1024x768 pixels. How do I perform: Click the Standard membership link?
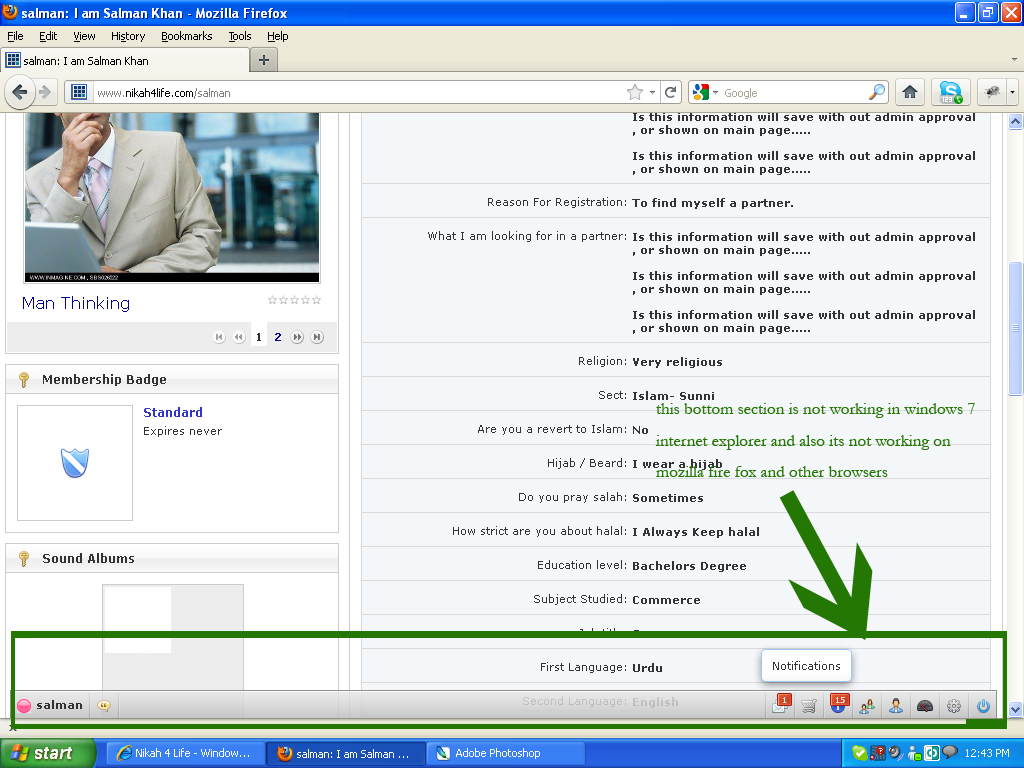click(173, 412)
